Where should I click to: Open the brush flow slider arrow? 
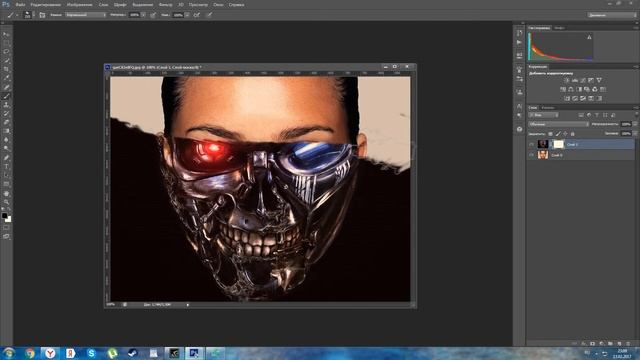(x=187, y=15)
